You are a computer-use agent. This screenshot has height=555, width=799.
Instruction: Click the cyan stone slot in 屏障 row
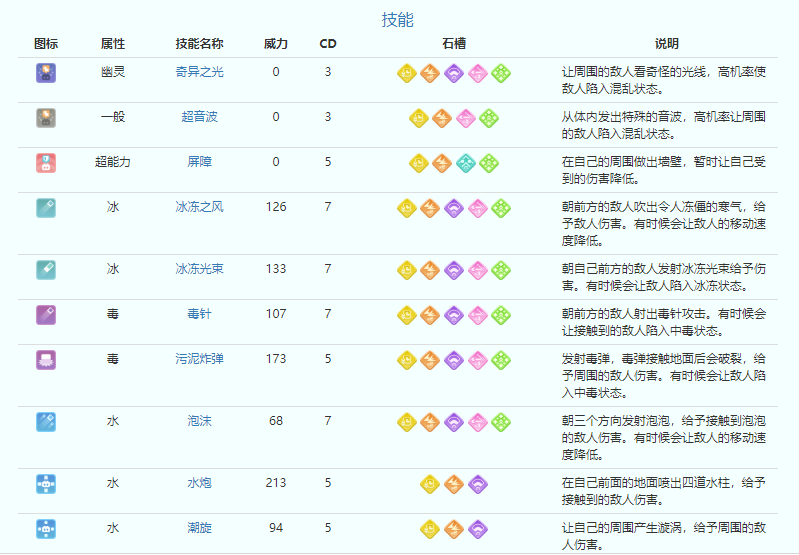pos(466,162)
